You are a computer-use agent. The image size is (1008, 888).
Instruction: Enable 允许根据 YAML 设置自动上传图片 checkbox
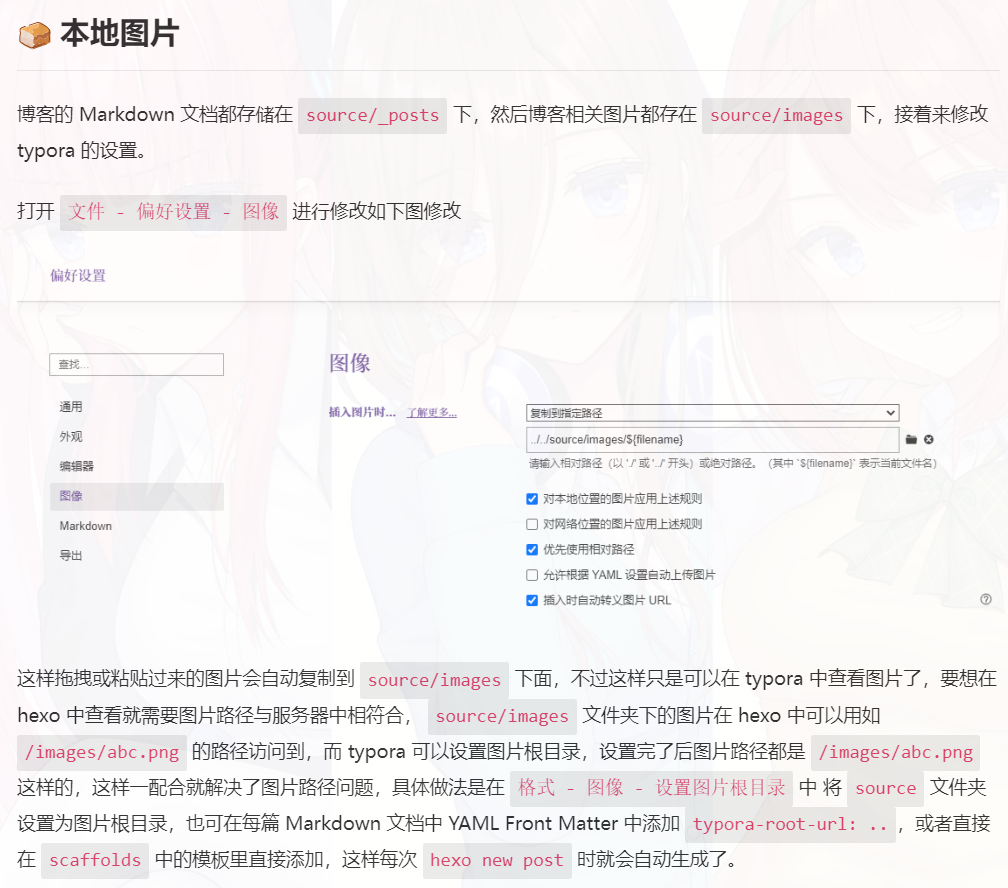[532, 575]
